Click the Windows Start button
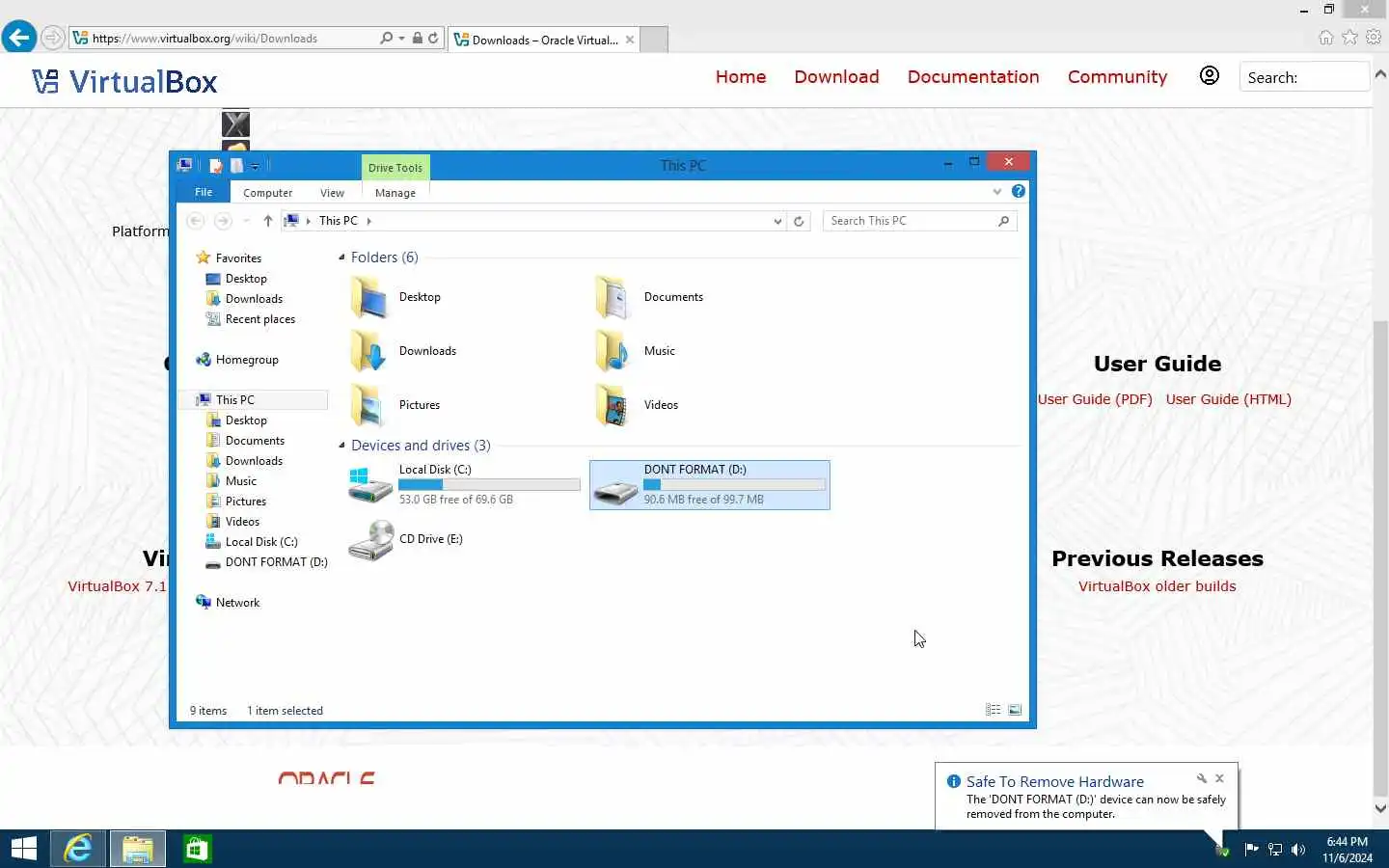 tap(23, 849)
